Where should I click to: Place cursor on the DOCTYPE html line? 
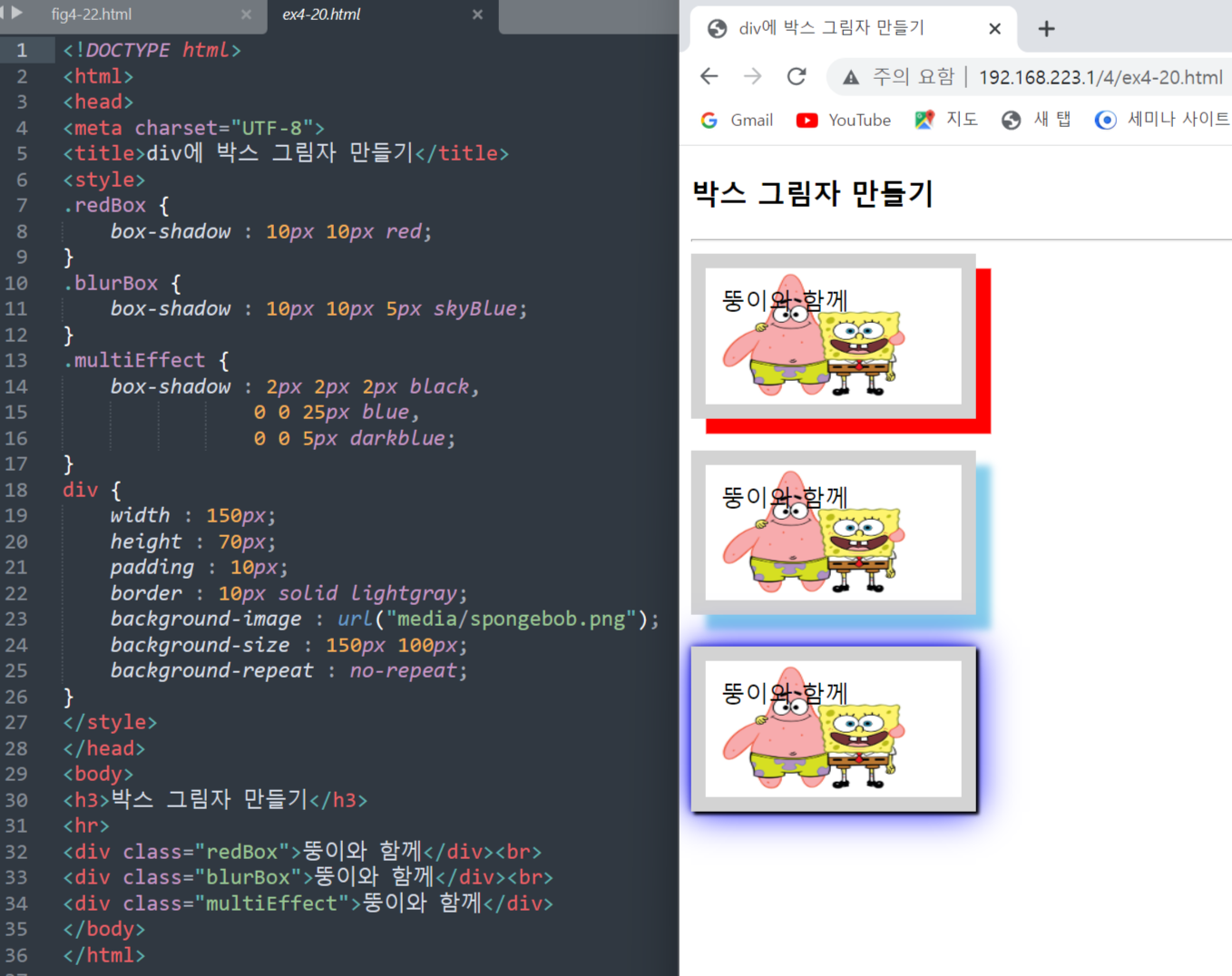click(x=152, y=50)
